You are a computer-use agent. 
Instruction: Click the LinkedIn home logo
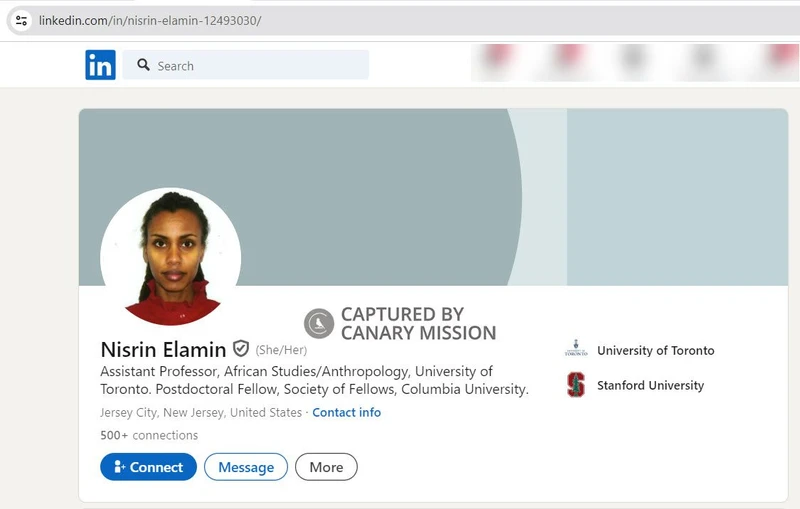click(x=101, y=65)
